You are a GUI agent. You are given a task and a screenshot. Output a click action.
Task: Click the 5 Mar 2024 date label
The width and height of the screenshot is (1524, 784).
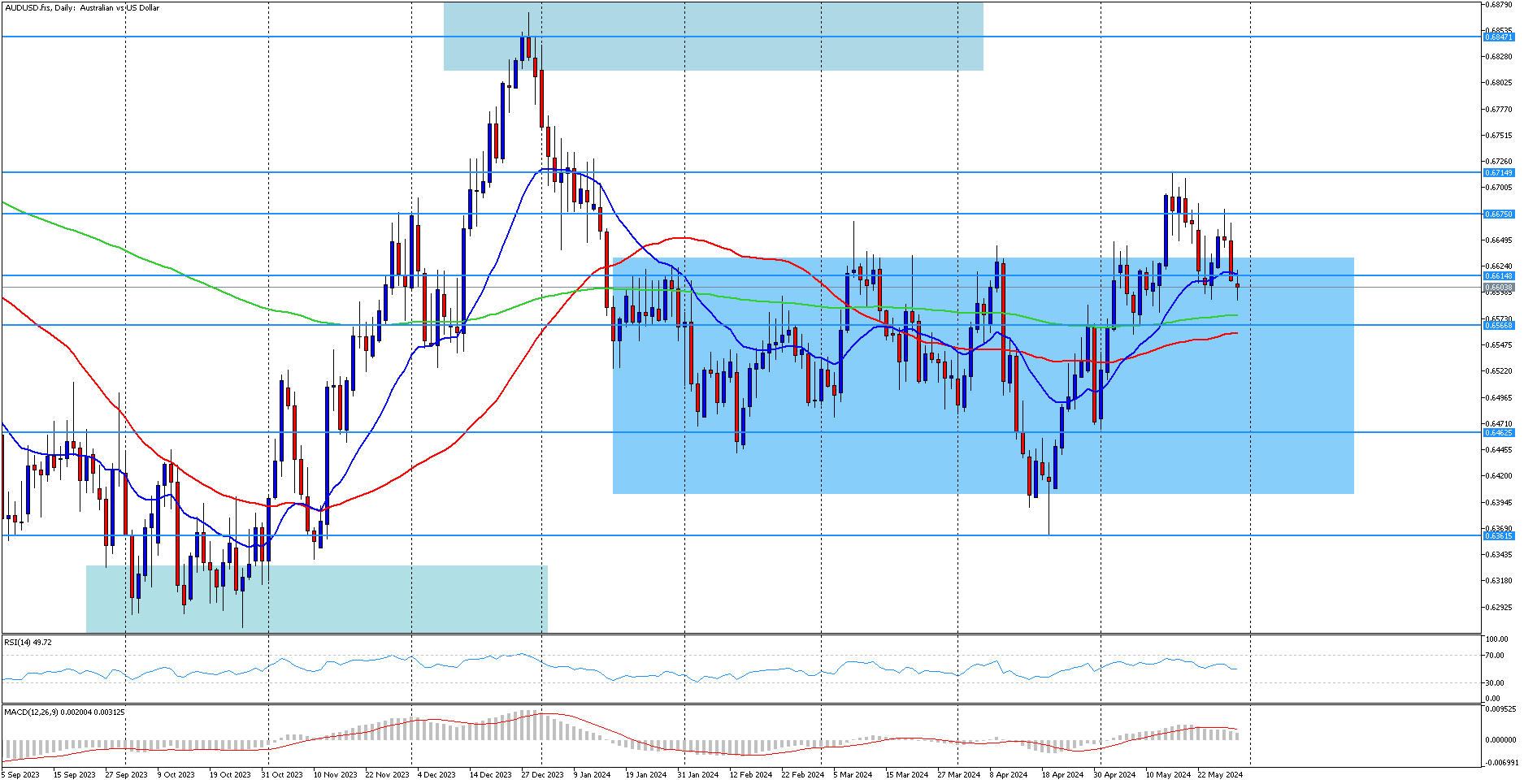853,775
